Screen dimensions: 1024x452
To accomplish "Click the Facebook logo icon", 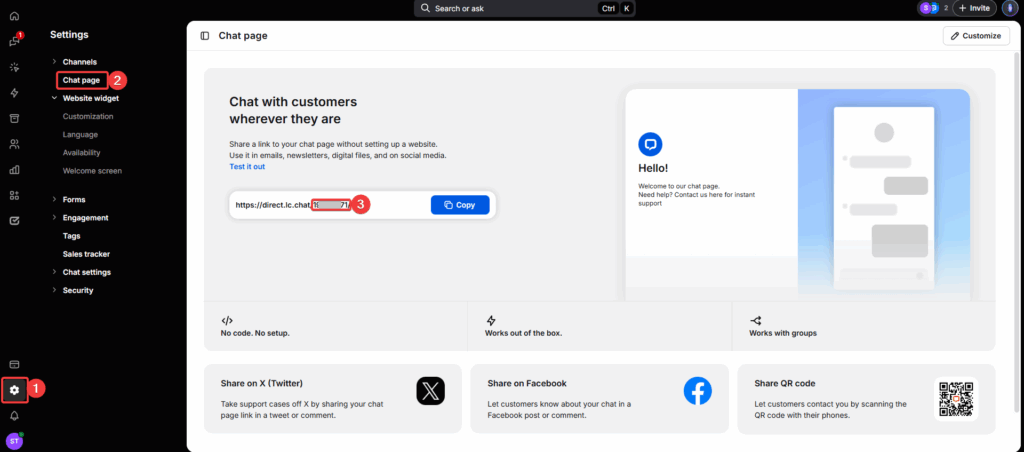I will (x=697, y=391).
